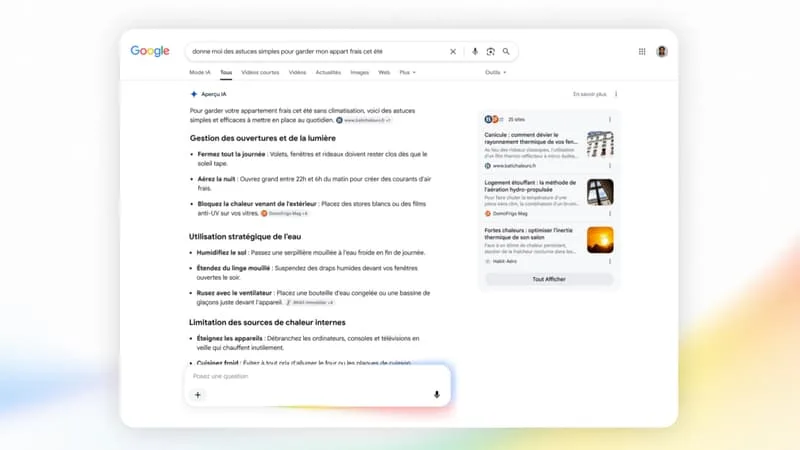800x450 pixels.
Task: Open the Fortes chaleurs inertie thermique article
Action: pos(528,234)
